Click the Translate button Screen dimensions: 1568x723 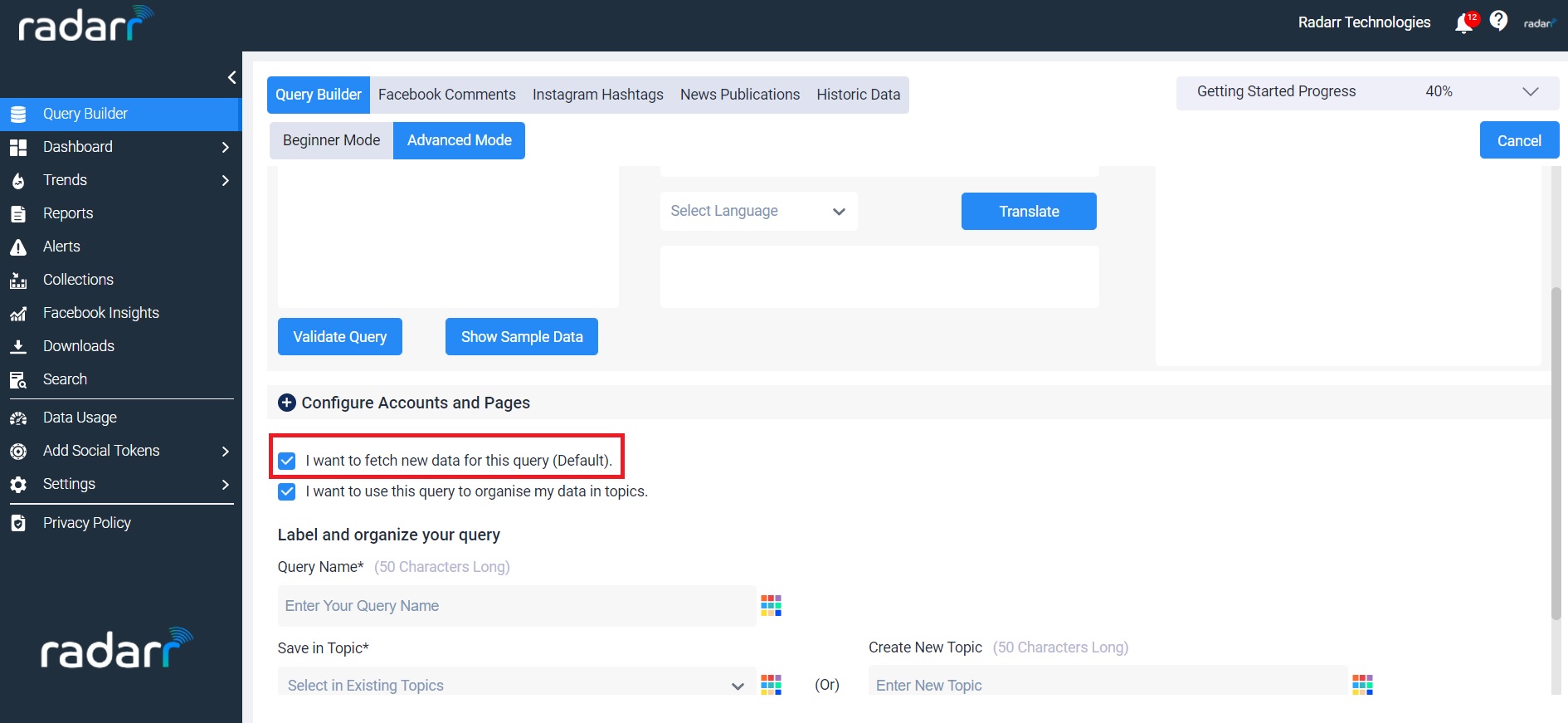[x=1029, y=212]
